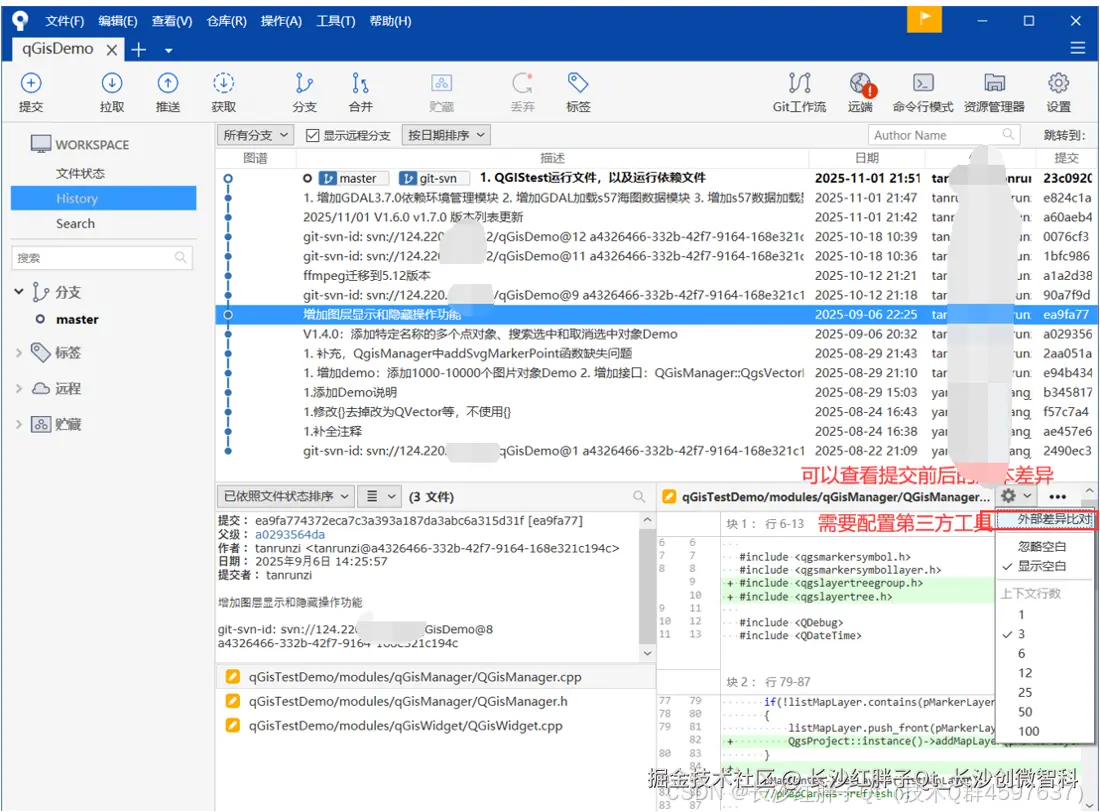
Task: Click the magnifier in Author Name field
Action: pos(1008,135)
